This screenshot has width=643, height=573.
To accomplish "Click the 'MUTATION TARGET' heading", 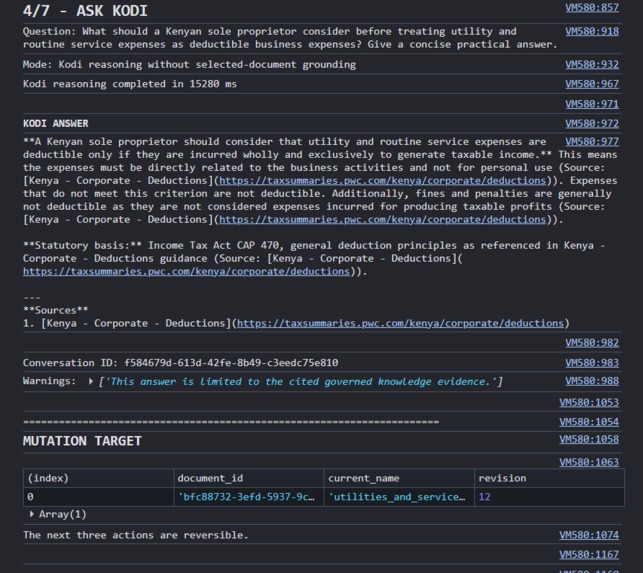I will tap(82, 441).
